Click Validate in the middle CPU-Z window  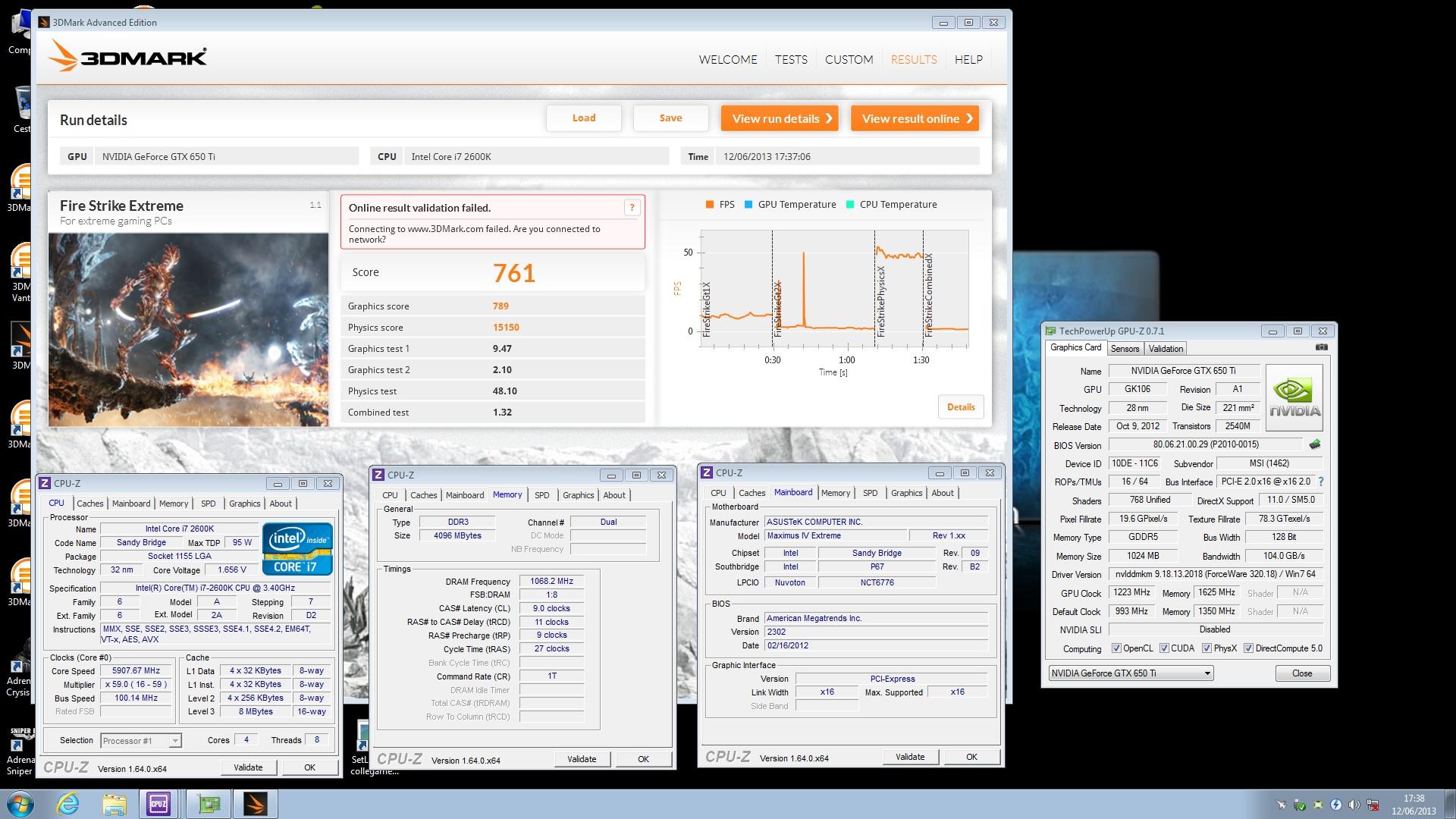point(582,759)
